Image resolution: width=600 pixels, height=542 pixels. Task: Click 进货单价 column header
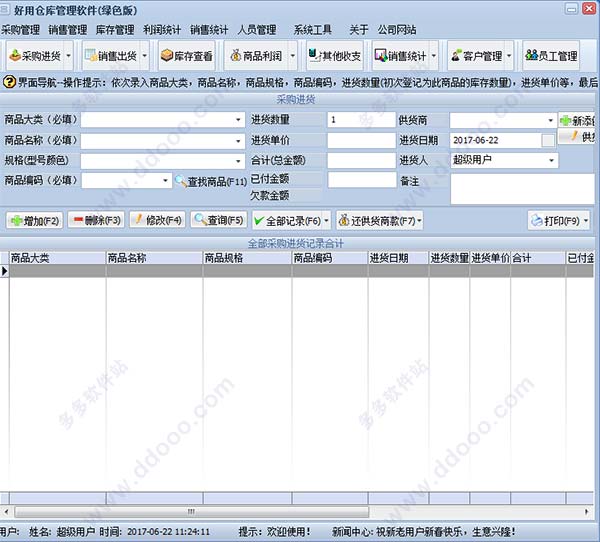[x=490, y=258]
